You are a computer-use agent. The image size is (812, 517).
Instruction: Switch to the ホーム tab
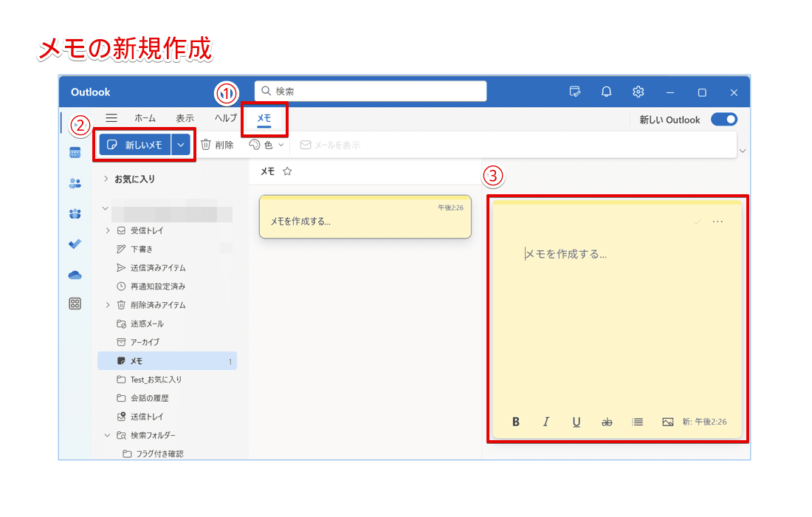coord(145,118)
